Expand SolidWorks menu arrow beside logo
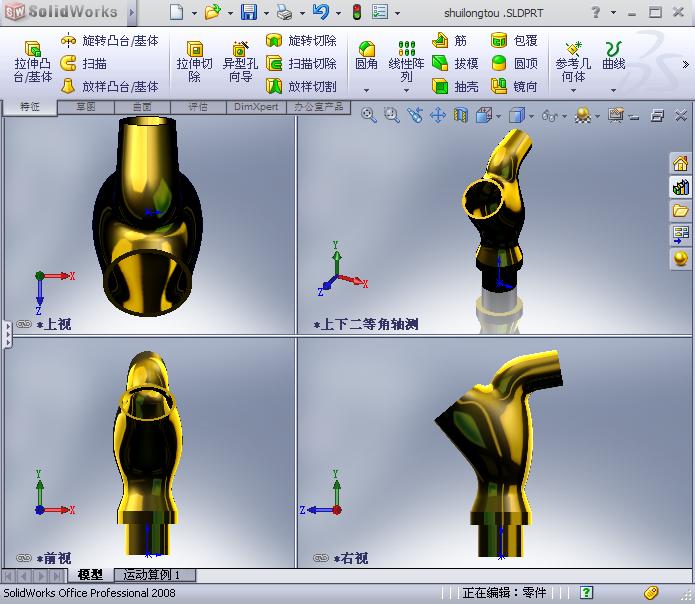Image resolution: width=695 pixels, height=604 pixels. [x=132, y=12]
